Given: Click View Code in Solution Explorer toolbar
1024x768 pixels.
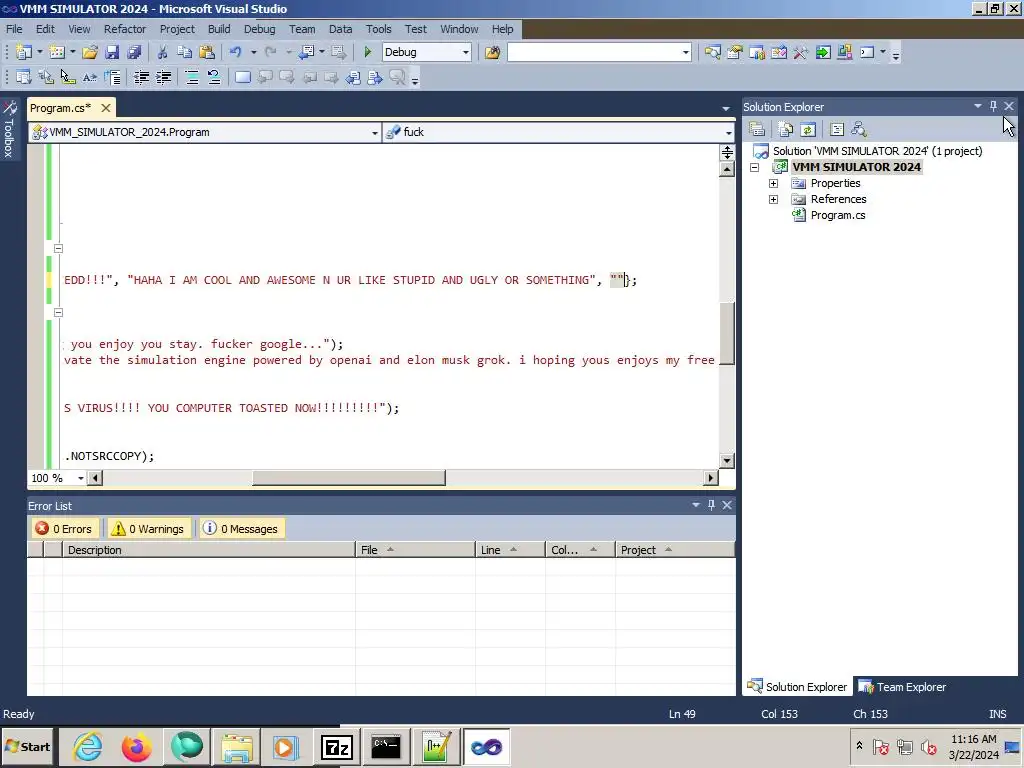Looking at the screenshot, I should point(837,129).
